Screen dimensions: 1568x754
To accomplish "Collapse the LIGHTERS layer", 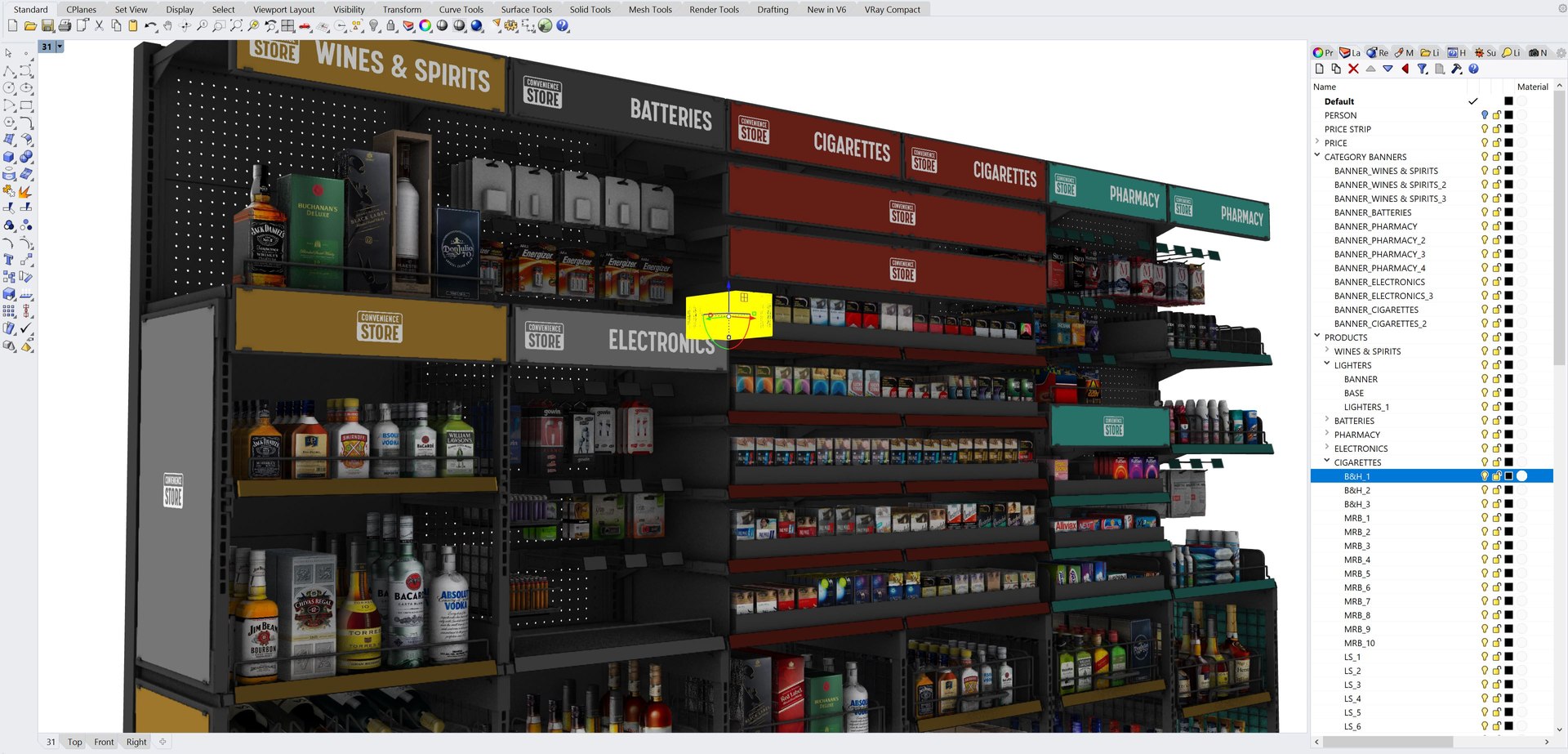I will click(x=1327, y=364).
